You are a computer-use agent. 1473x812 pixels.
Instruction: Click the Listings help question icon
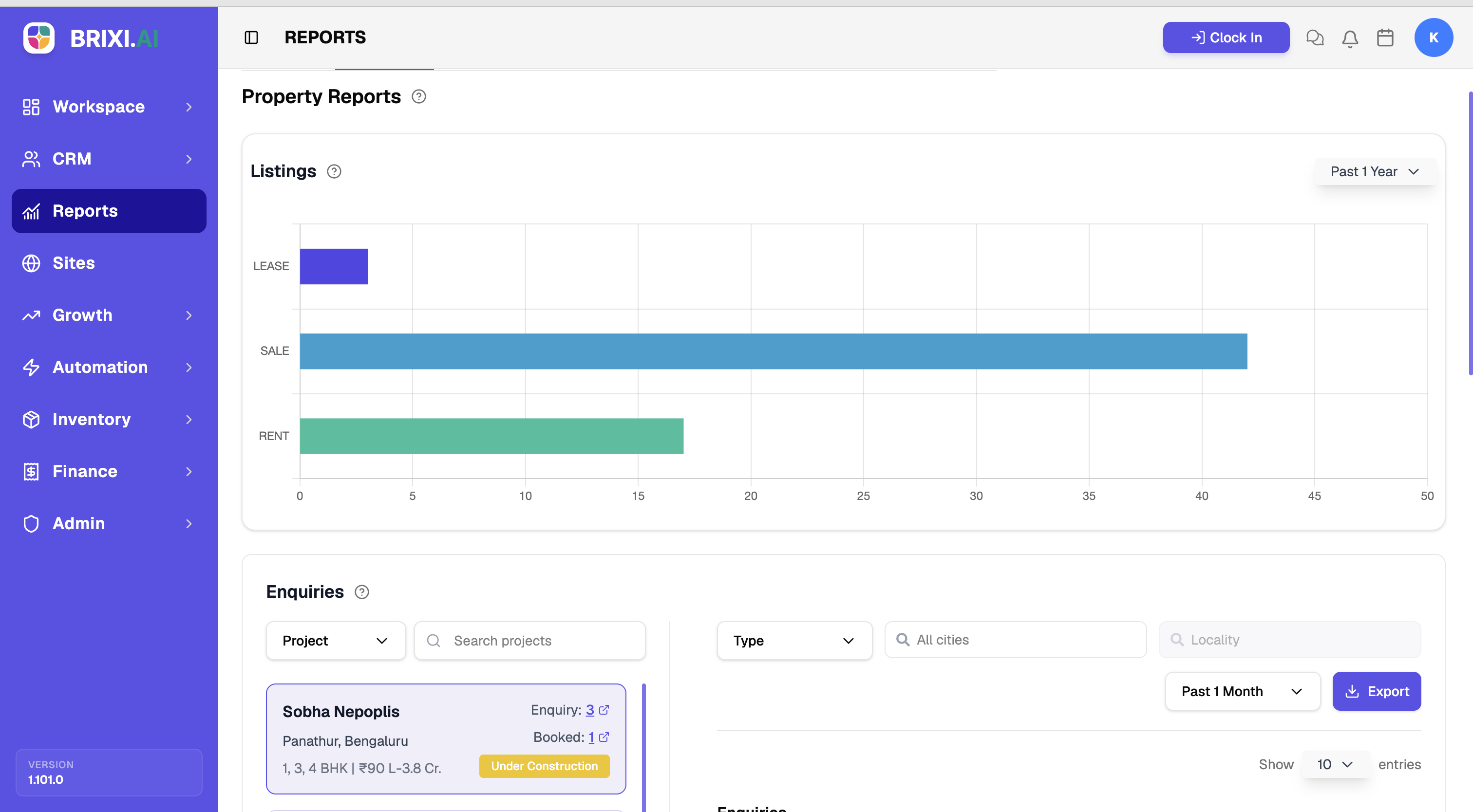334,171
